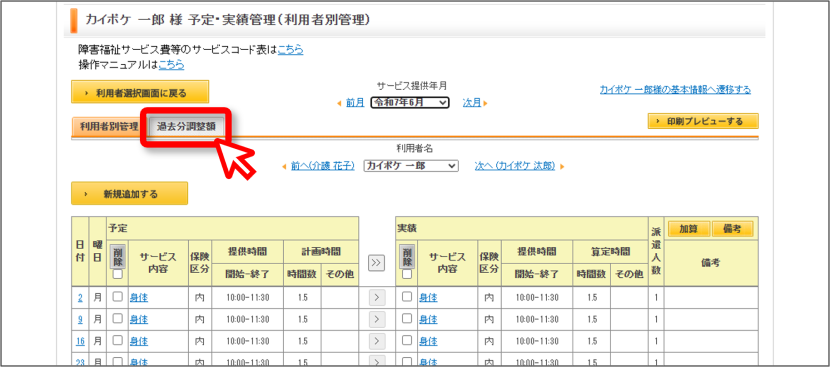Open the service code table こちら link
Image resolution: width=830 pixels, height=367 pixels.
point(291,50)
